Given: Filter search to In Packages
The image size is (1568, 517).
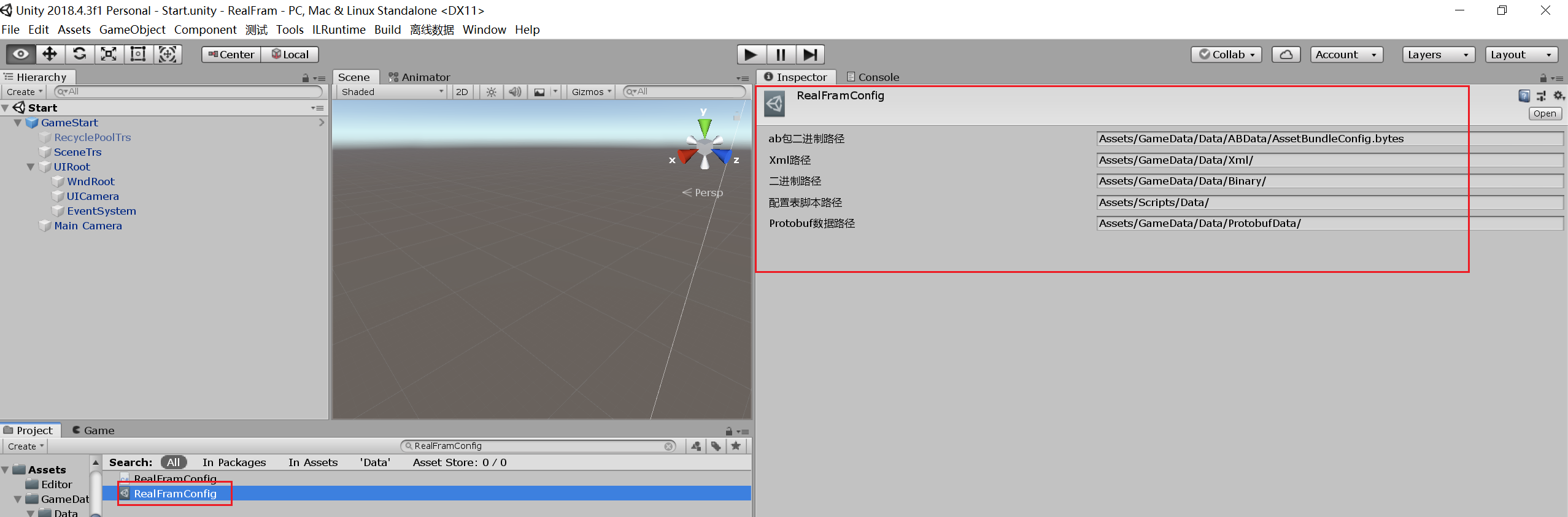Looking at the screenshot, I should coord(234,462).
